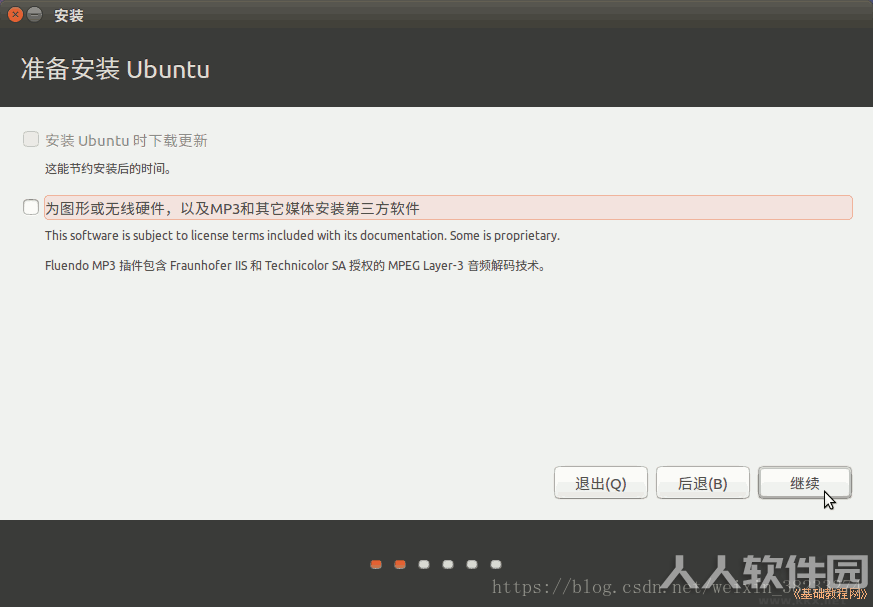The height and width of the screenshot is (607, 873).
Task: Click the 这能节约安装后的时间 description text
Action: click(x=107, y=169)
